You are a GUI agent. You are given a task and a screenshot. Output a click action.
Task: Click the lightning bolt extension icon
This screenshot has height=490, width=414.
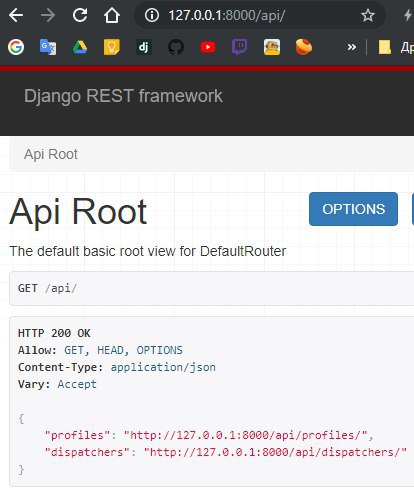[x=407, y=15]
